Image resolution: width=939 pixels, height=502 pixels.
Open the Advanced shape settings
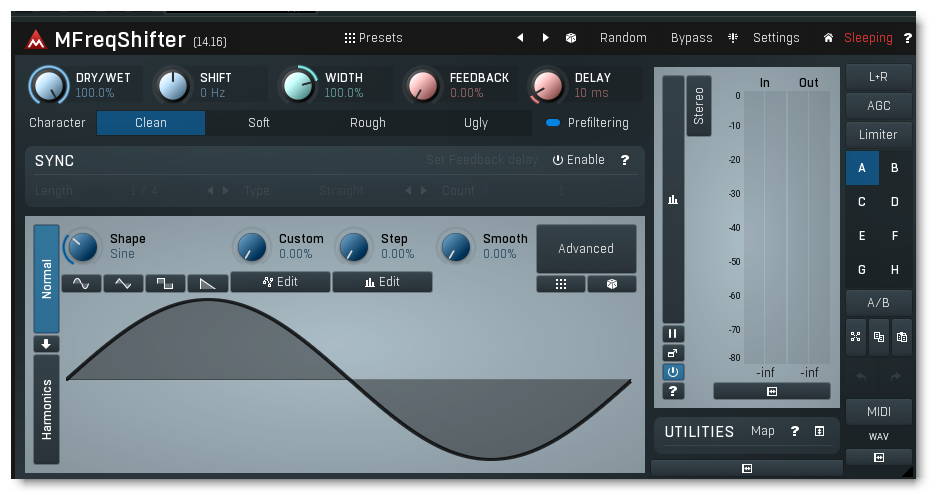pyautogui.click(x=586, y=249)
